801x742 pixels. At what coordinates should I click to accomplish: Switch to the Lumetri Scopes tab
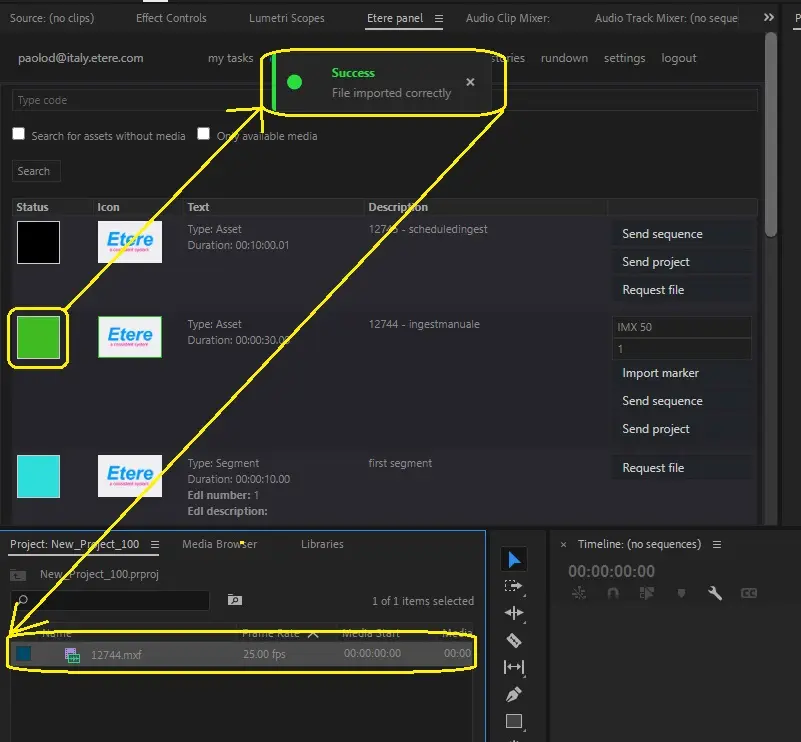click(x=287, y=18)
